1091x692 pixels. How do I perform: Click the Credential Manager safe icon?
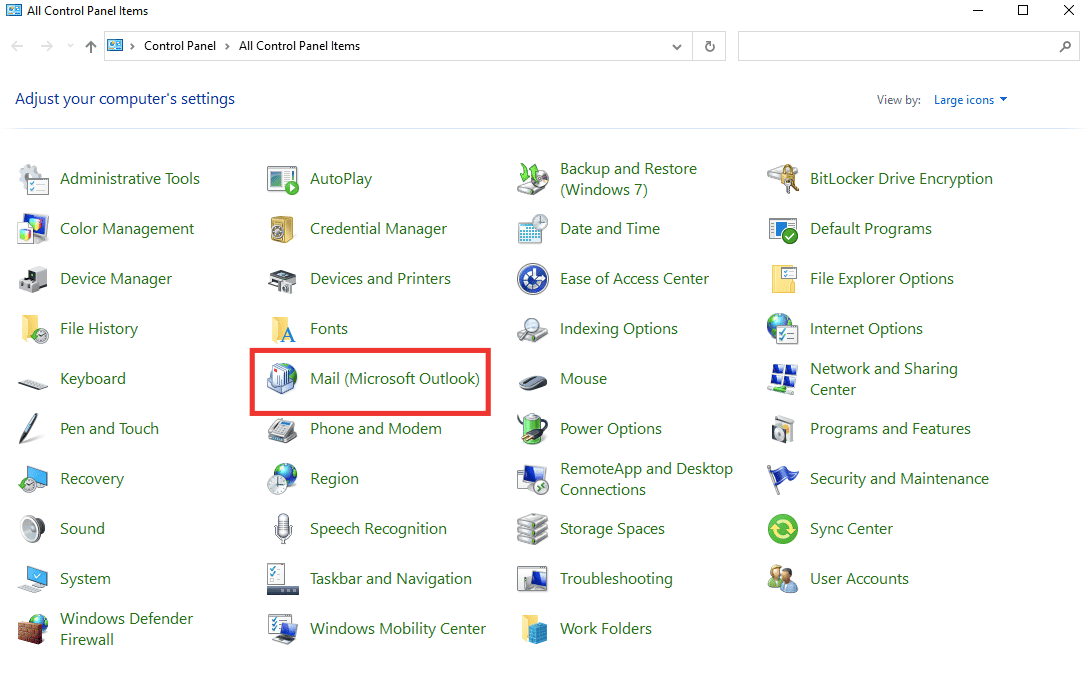[282, 230]
